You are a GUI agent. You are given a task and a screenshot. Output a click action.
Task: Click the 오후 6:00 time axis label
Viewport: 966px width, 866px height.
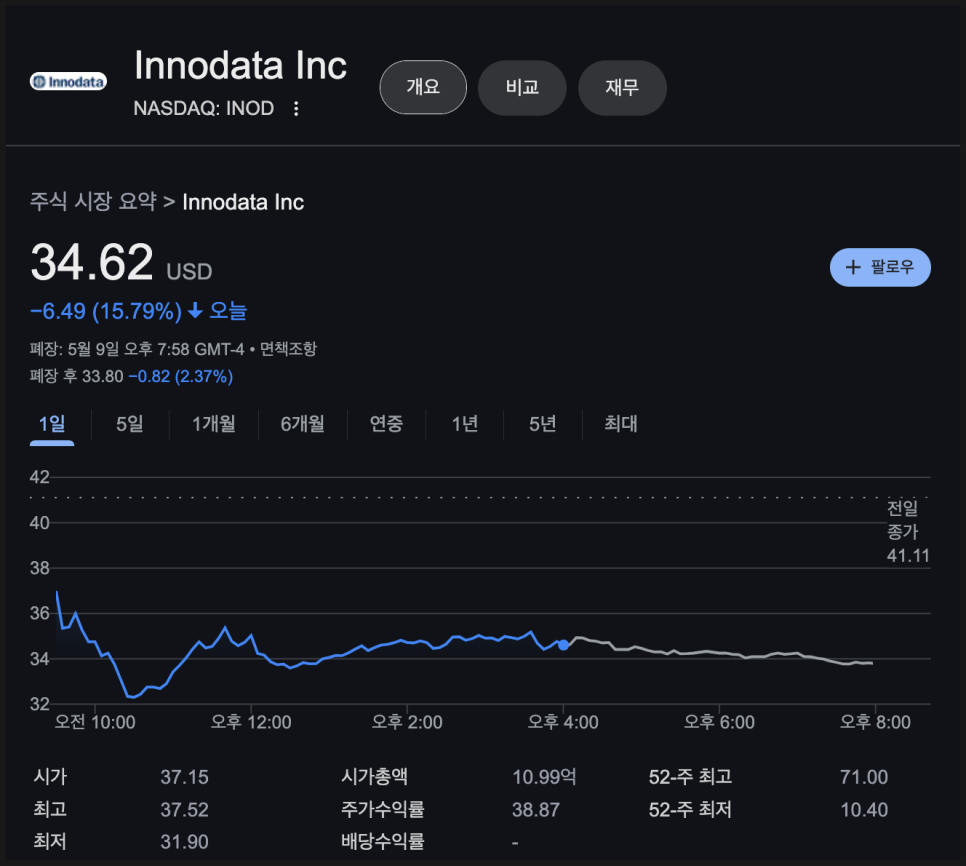[x=719, y=722]
